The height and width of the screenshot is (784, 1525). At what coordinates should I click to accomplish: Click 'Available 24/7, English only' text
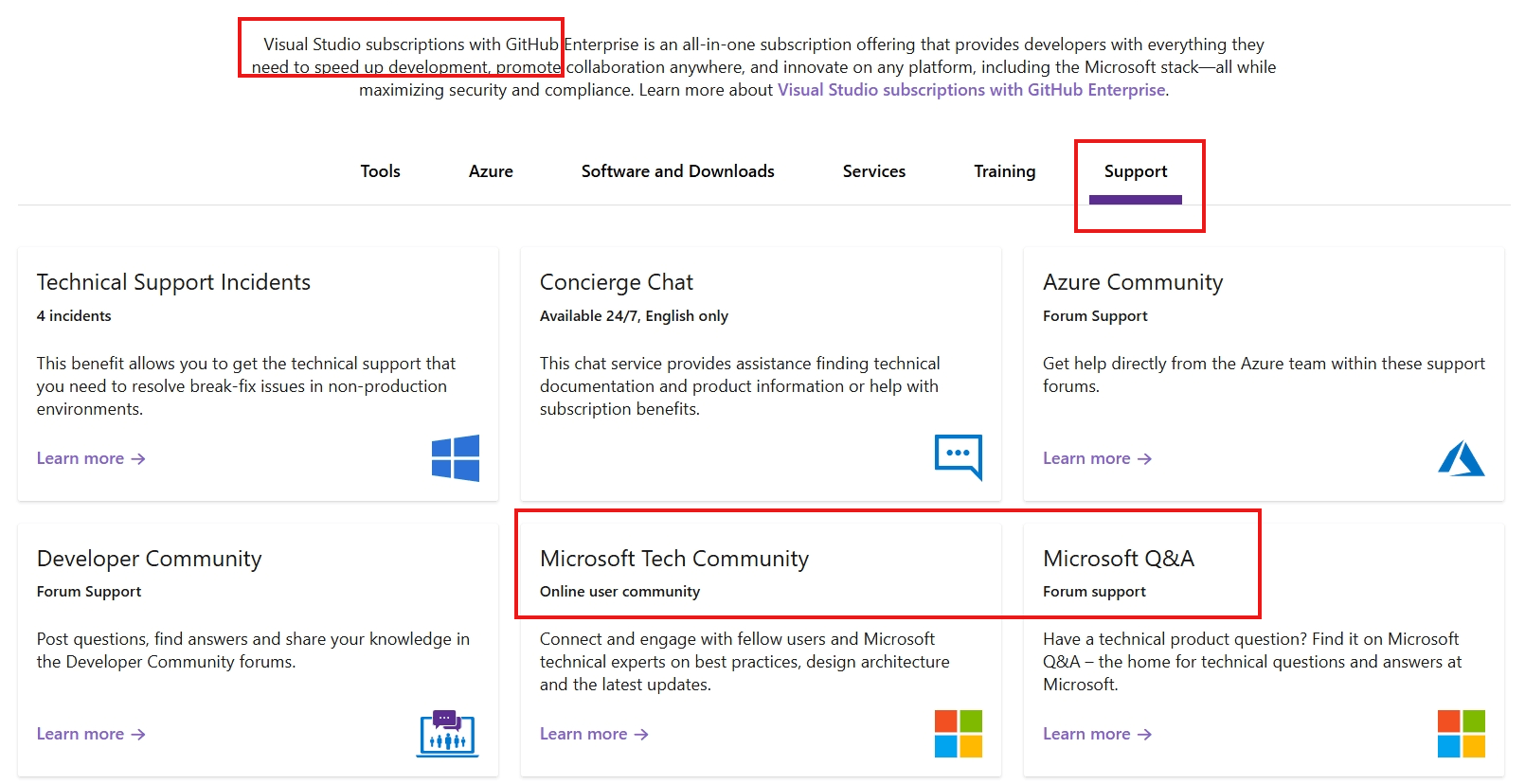pos(634,316)
